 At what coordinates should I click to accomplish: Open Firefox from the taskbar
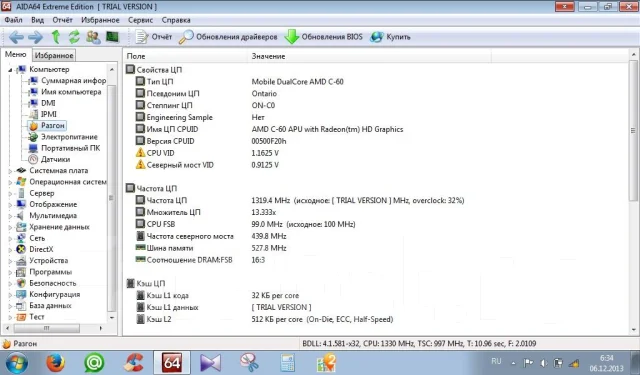[x=56, y=363]
